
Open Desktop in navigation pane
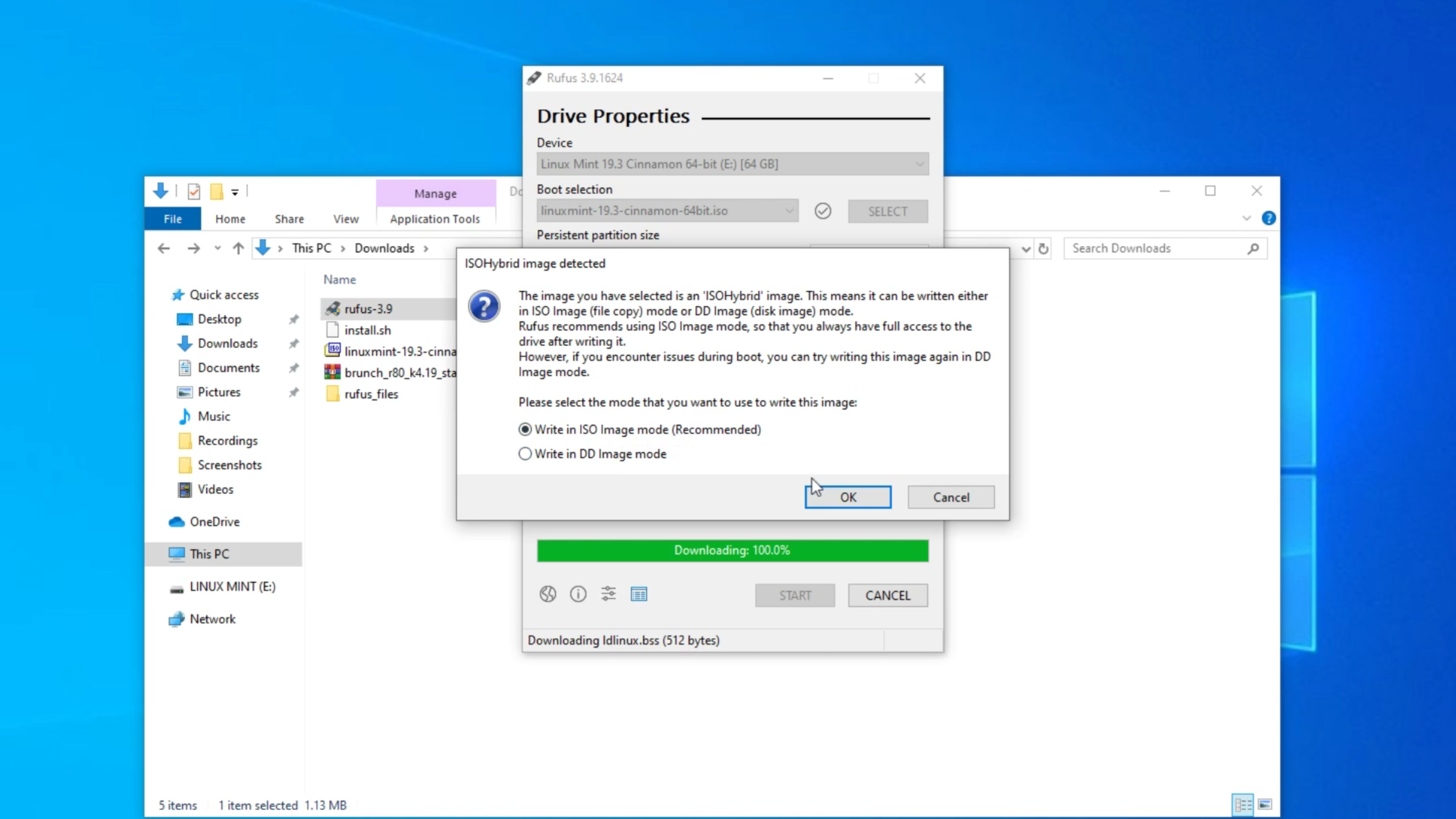[x=220, y=319]
